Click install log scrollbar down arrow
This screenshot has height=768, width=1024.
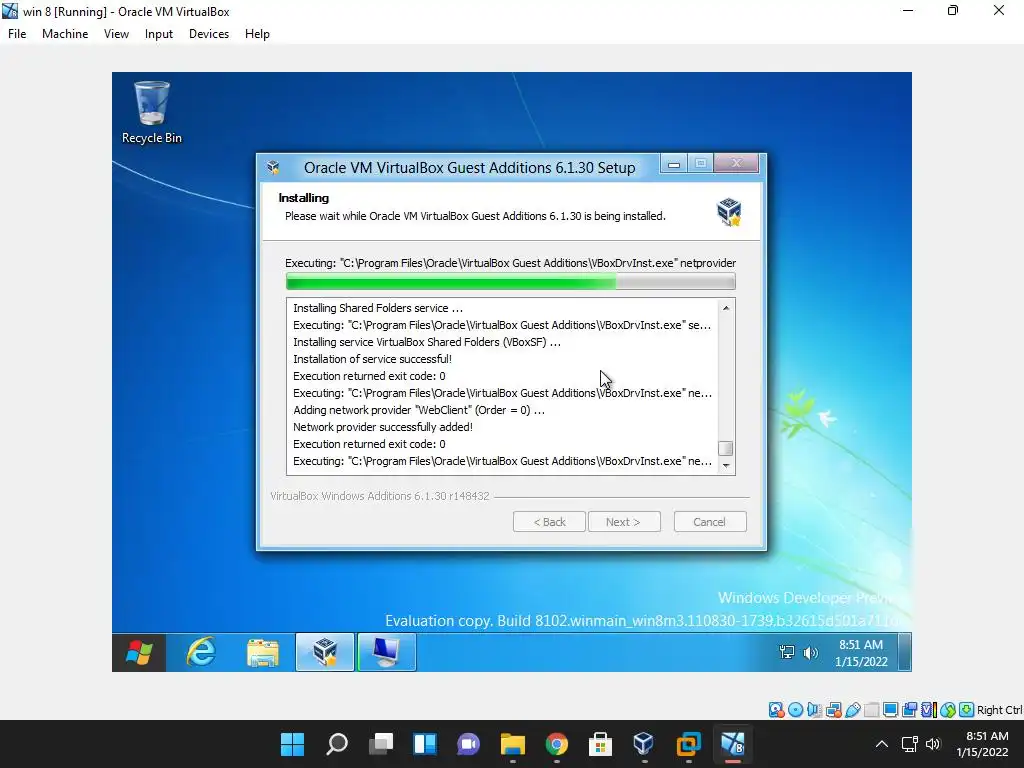tap(726, 466)
